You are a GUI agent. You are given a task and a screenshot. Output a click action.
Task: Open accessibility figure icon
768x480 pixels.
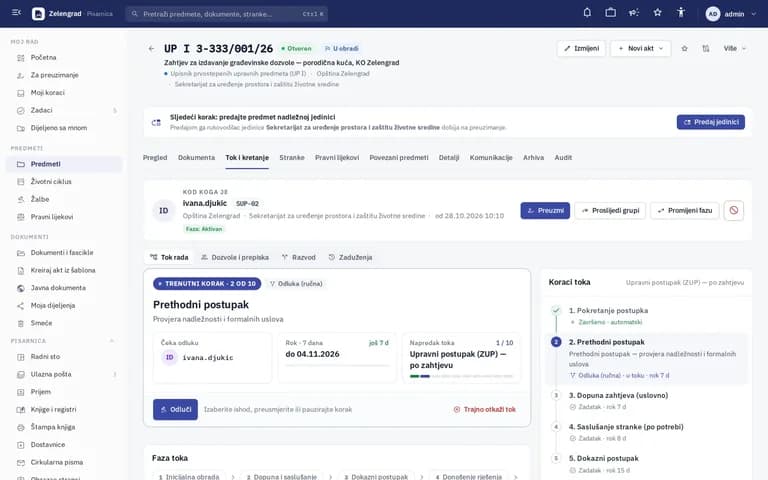681,13
